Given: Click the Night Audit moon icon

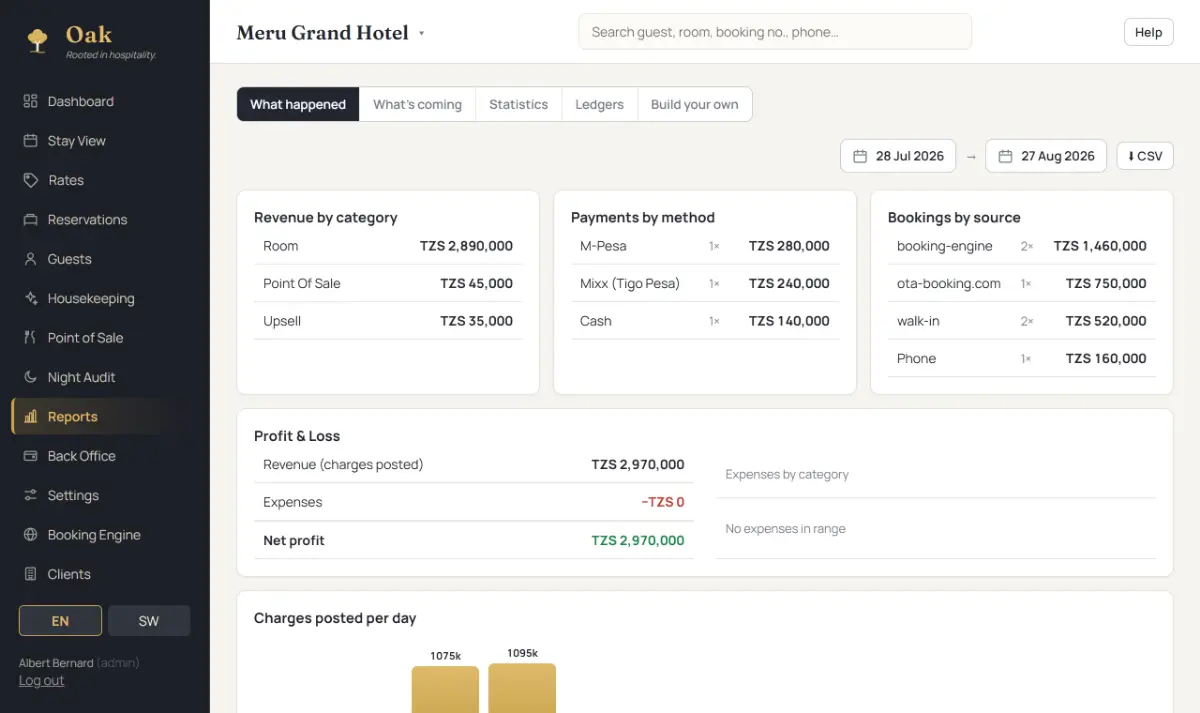Looking at the screenshot, I should (x=30, y=377).
